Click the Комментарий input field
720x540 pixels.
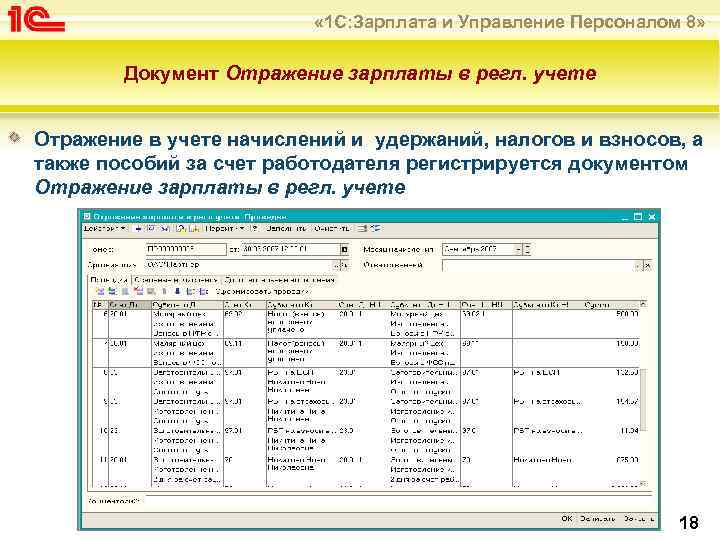(397, 501)
